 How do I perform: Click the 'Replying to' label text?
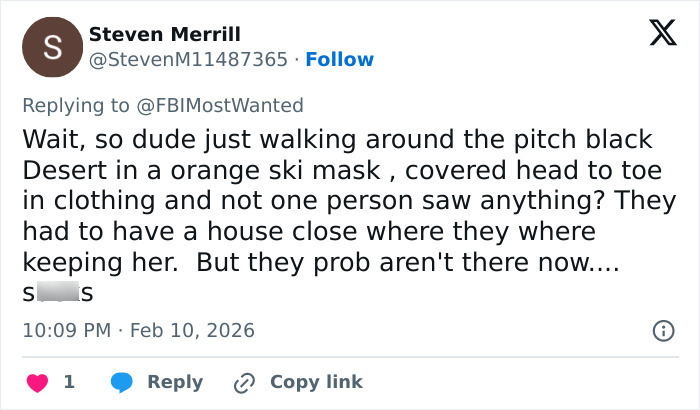(74, 105)
